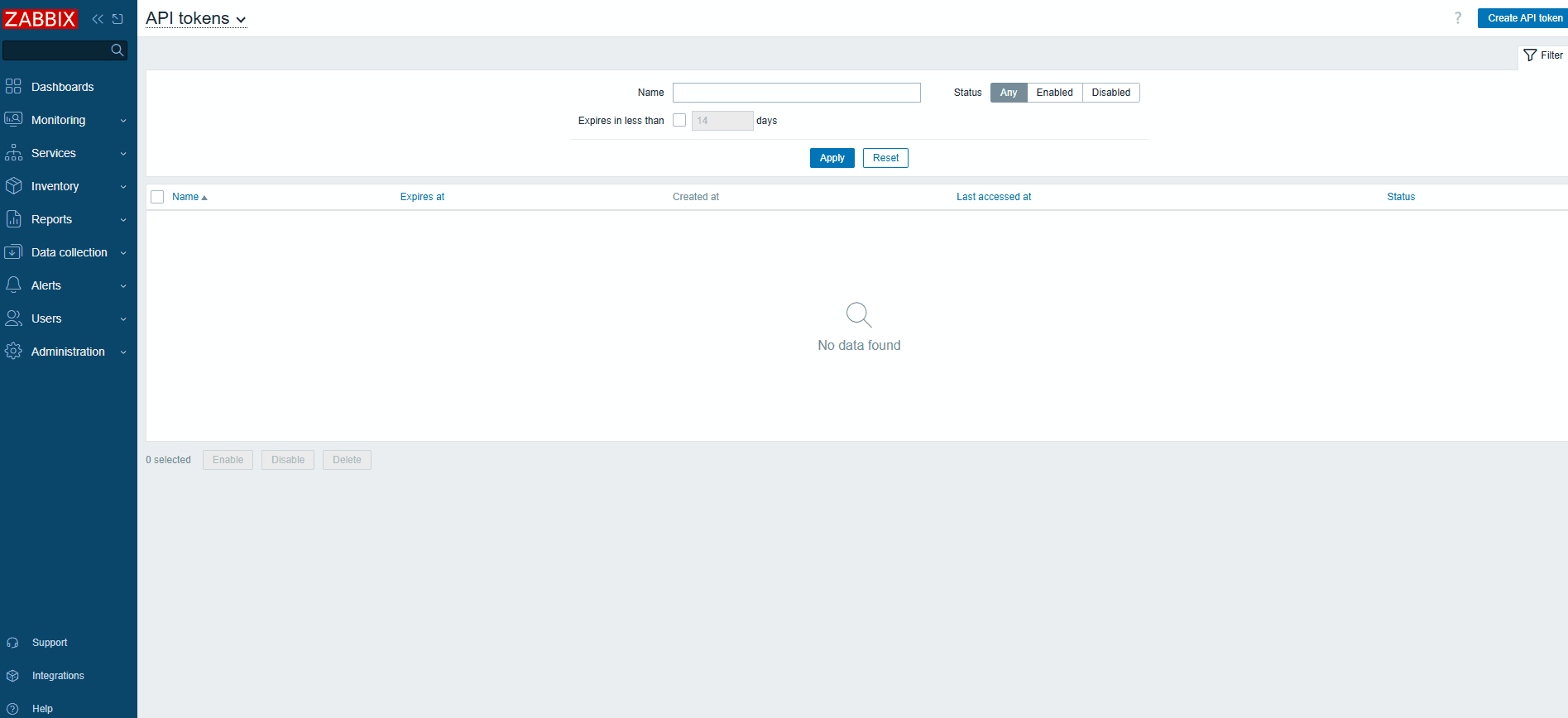Click the Dashboards grid icon

tap(13, 87)
